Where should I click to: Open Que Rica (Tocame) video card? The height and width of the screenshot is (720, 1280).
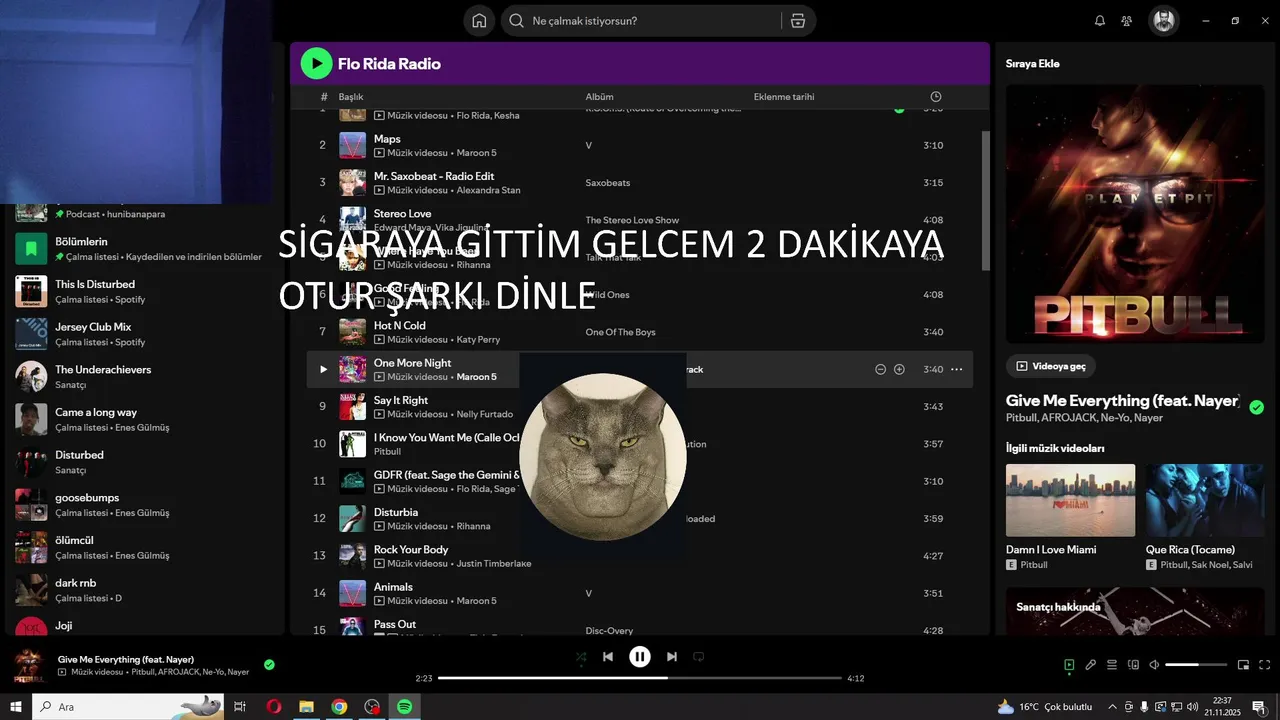pyautogui.click(x=1205, y=516)
